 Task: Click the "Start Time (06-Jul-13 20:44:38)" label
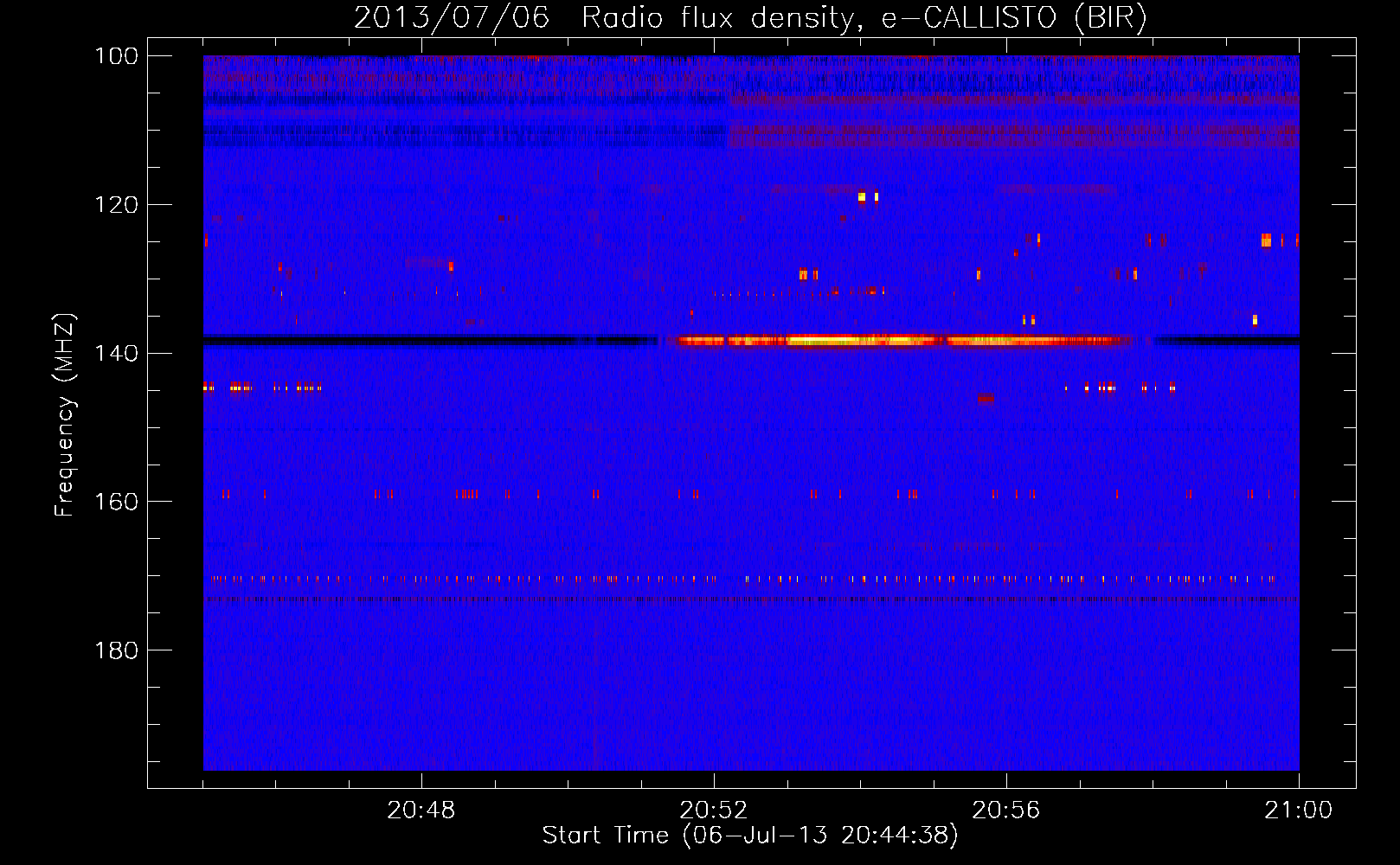click(750, 835)
